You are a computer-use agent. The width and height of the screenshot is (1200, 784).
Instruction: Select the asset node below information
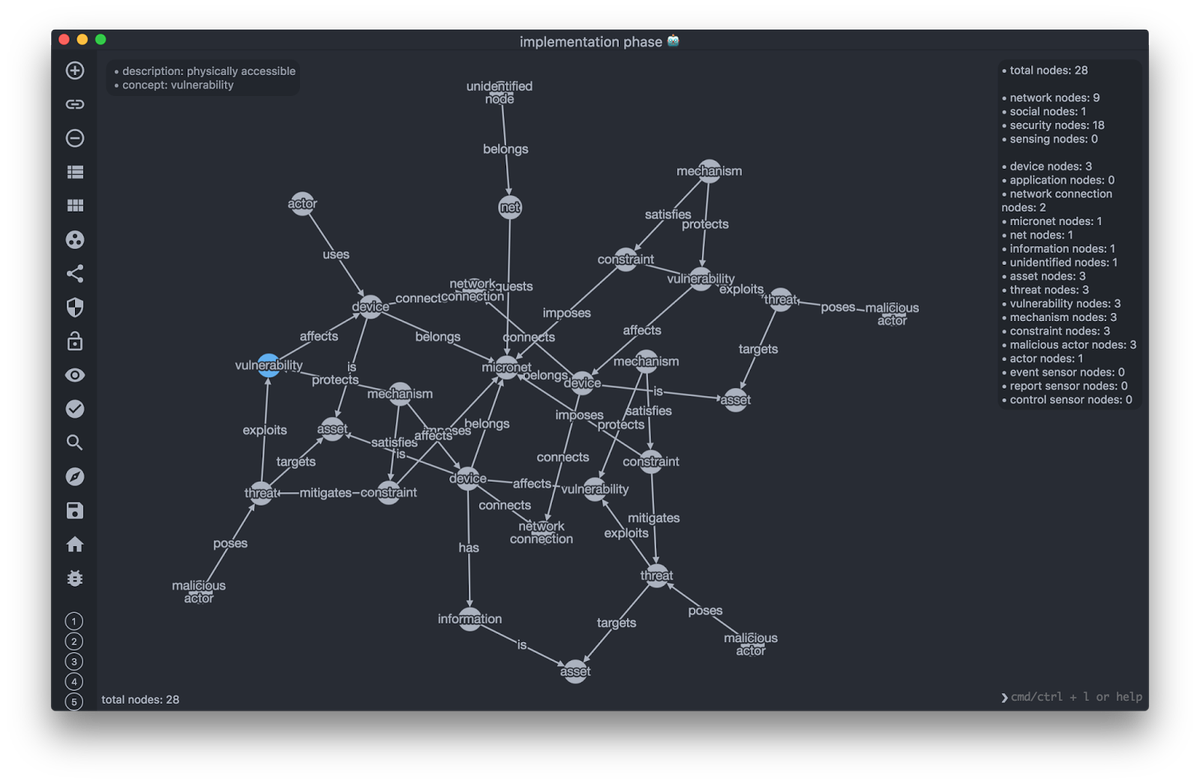point(575,671)
